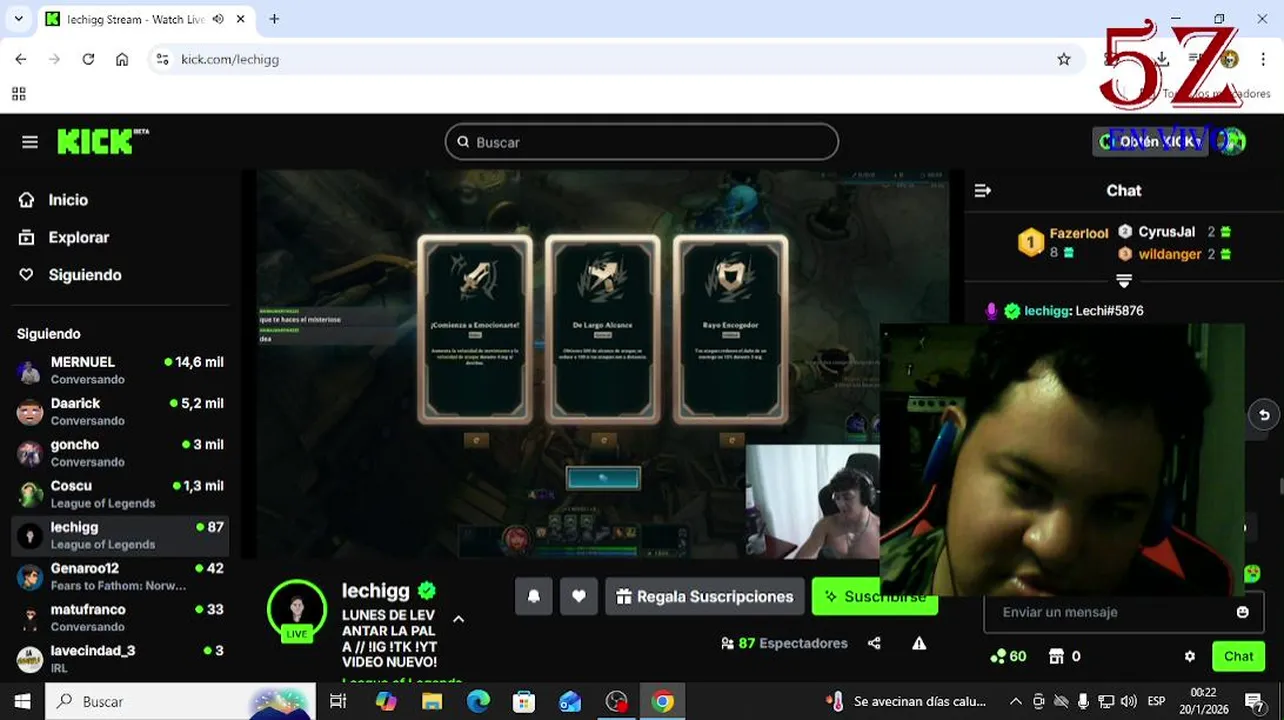Bookmark page with star icon

(1064, 59)
